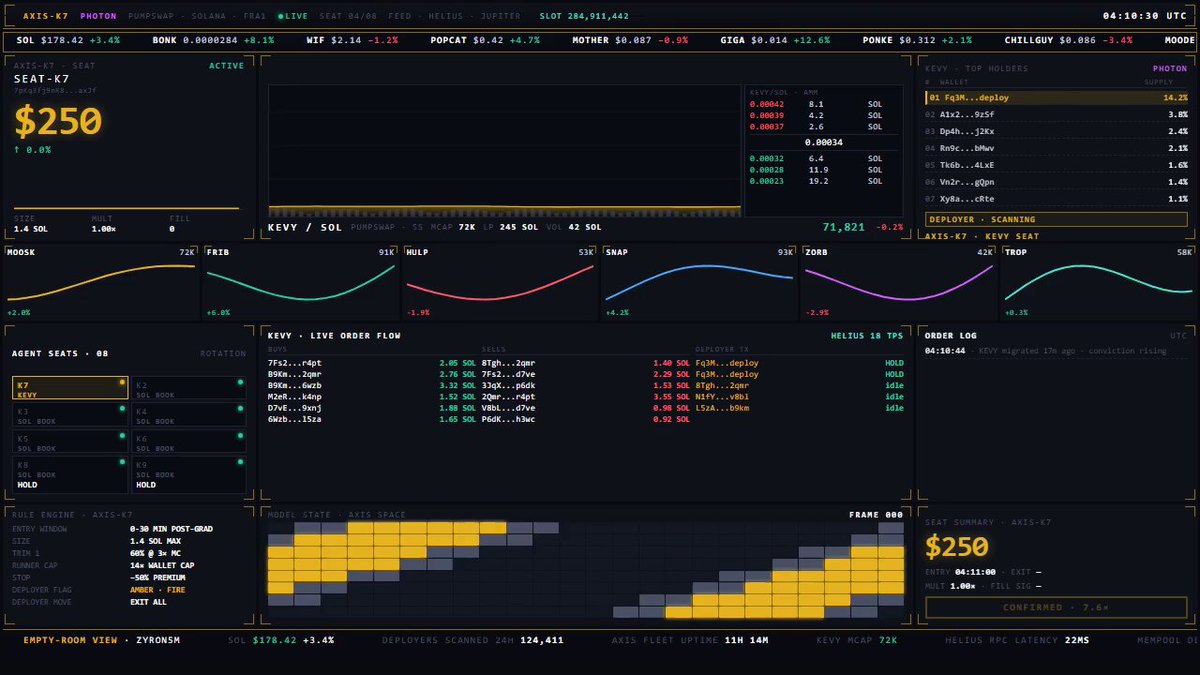Select top holder row 01 Fq3M...deploy

pos(1057,98)
